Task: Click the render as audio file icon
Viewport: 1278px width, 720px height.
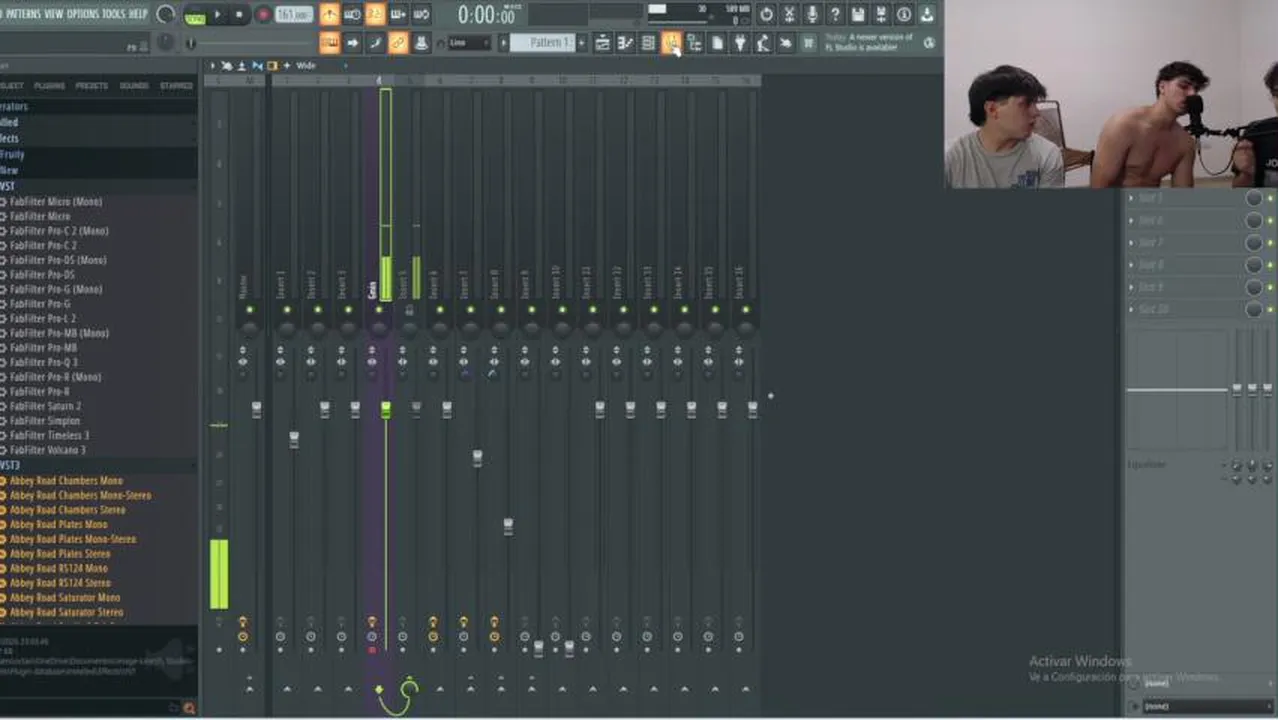Action: pyautogui.click(x=881, y=14)
